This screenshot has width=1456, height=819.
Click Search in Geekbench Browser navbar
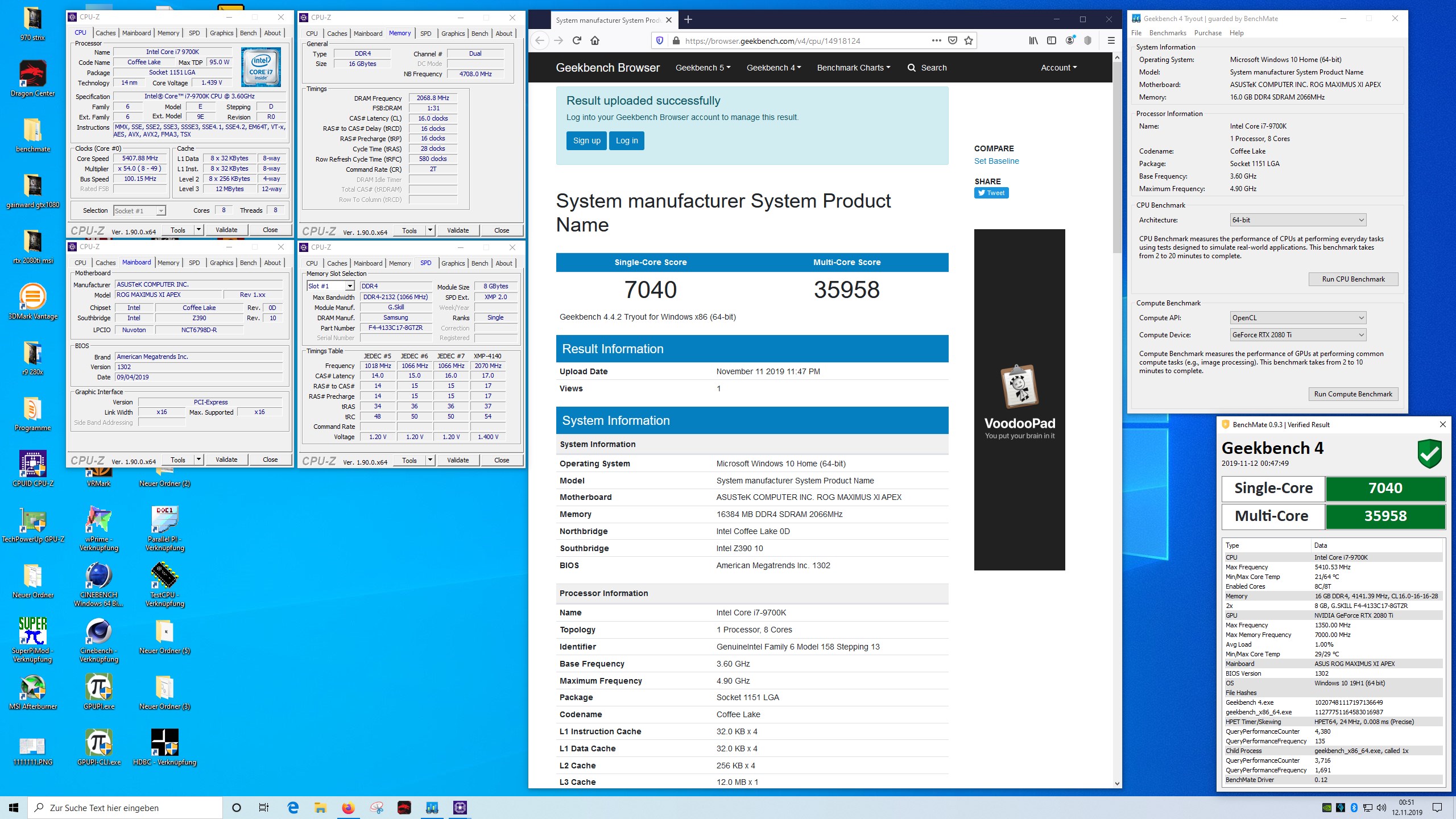coord(927,68)
